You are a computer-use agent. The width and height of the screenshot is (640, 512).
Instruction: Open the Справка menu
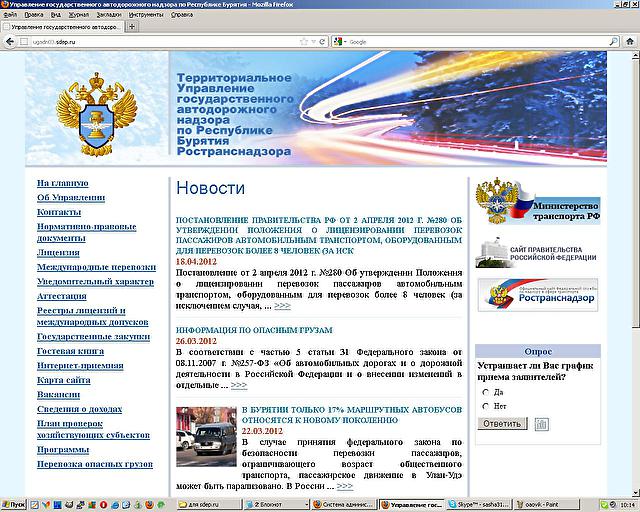[x=182, y=15]
